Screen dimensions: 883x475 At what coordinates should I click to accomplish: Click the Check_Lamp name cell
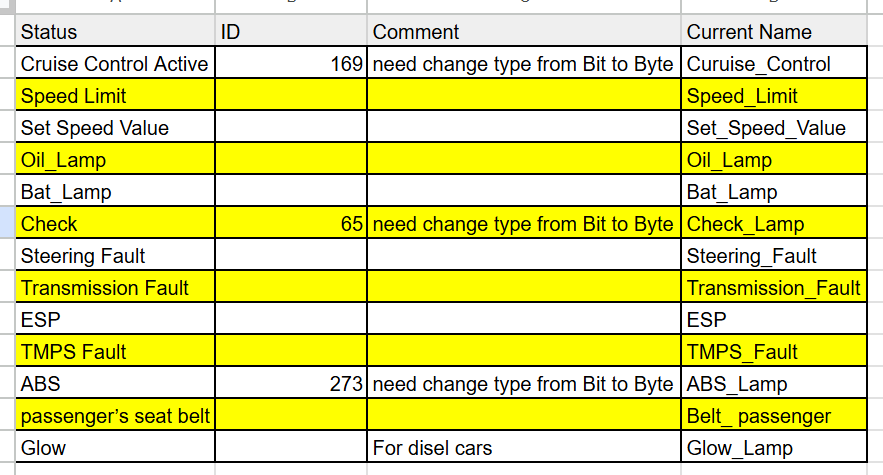pos(773,224)
